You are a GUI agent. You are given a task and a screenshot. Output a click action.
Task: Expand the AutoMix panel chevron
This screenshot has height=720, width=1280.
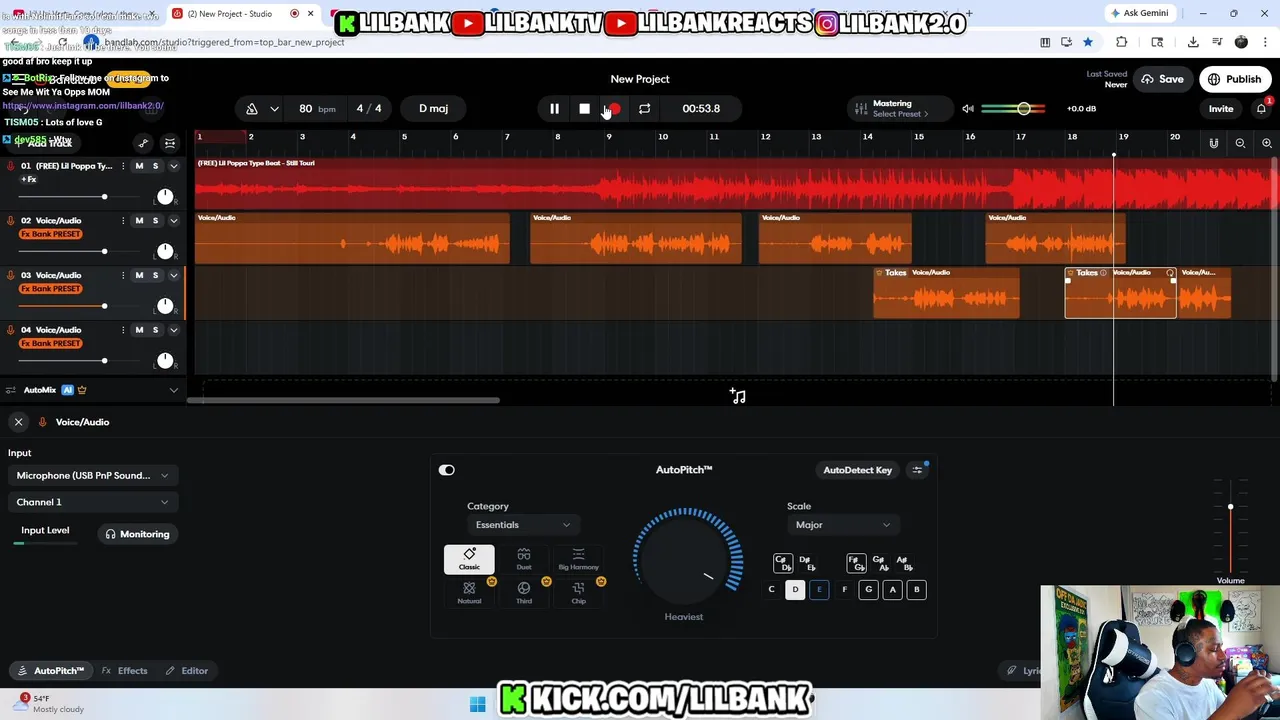173,390
